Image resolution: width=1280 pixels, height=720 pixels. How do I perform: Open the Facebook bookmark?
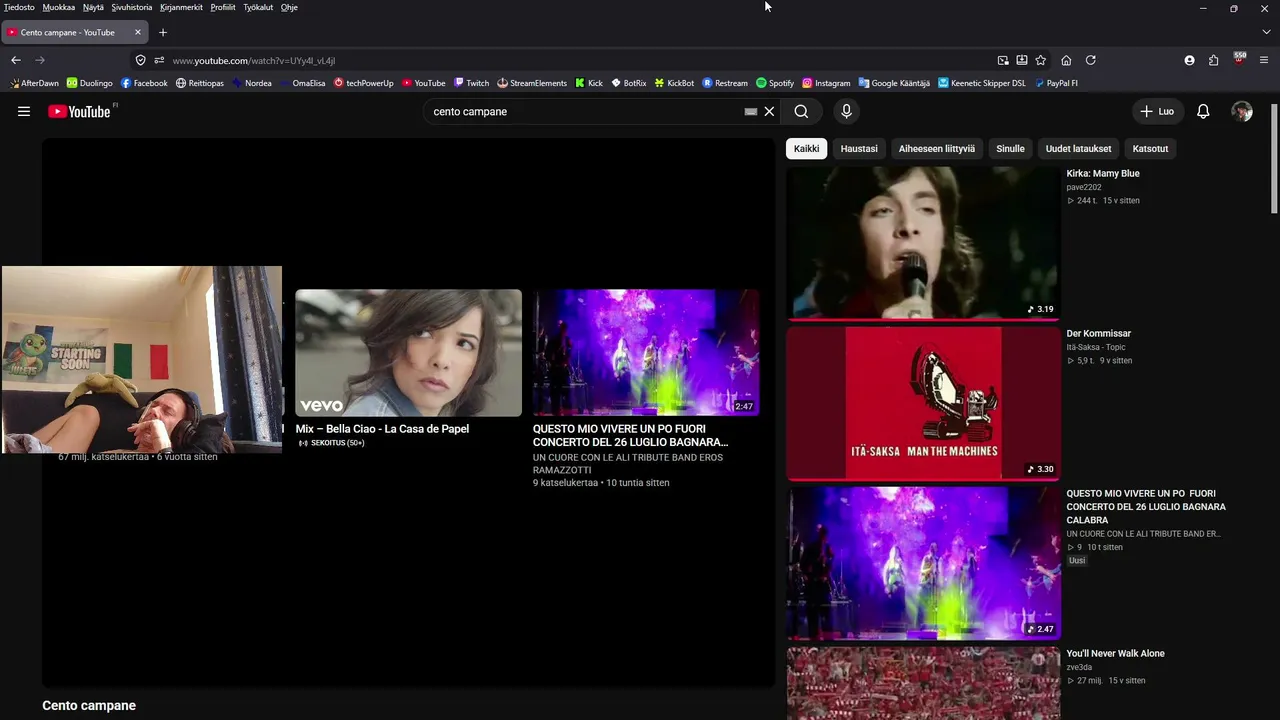pyautogui.click(x=144, y=83)
